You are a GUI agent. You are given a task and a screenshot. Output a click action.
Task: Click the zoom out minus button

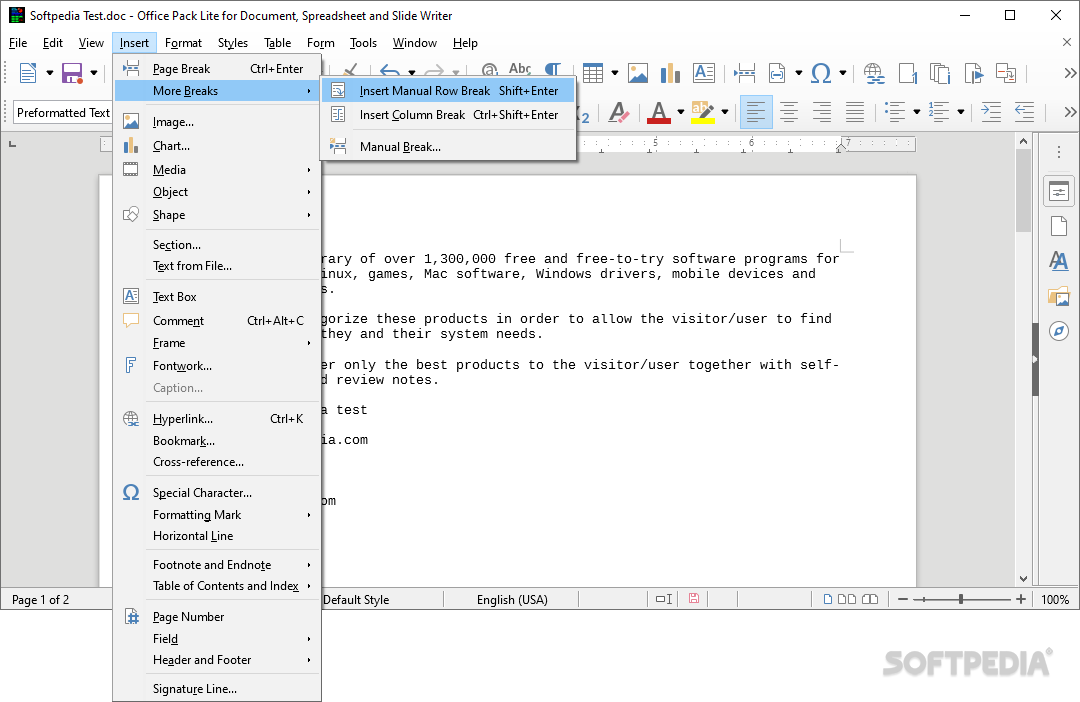(903, 599)
